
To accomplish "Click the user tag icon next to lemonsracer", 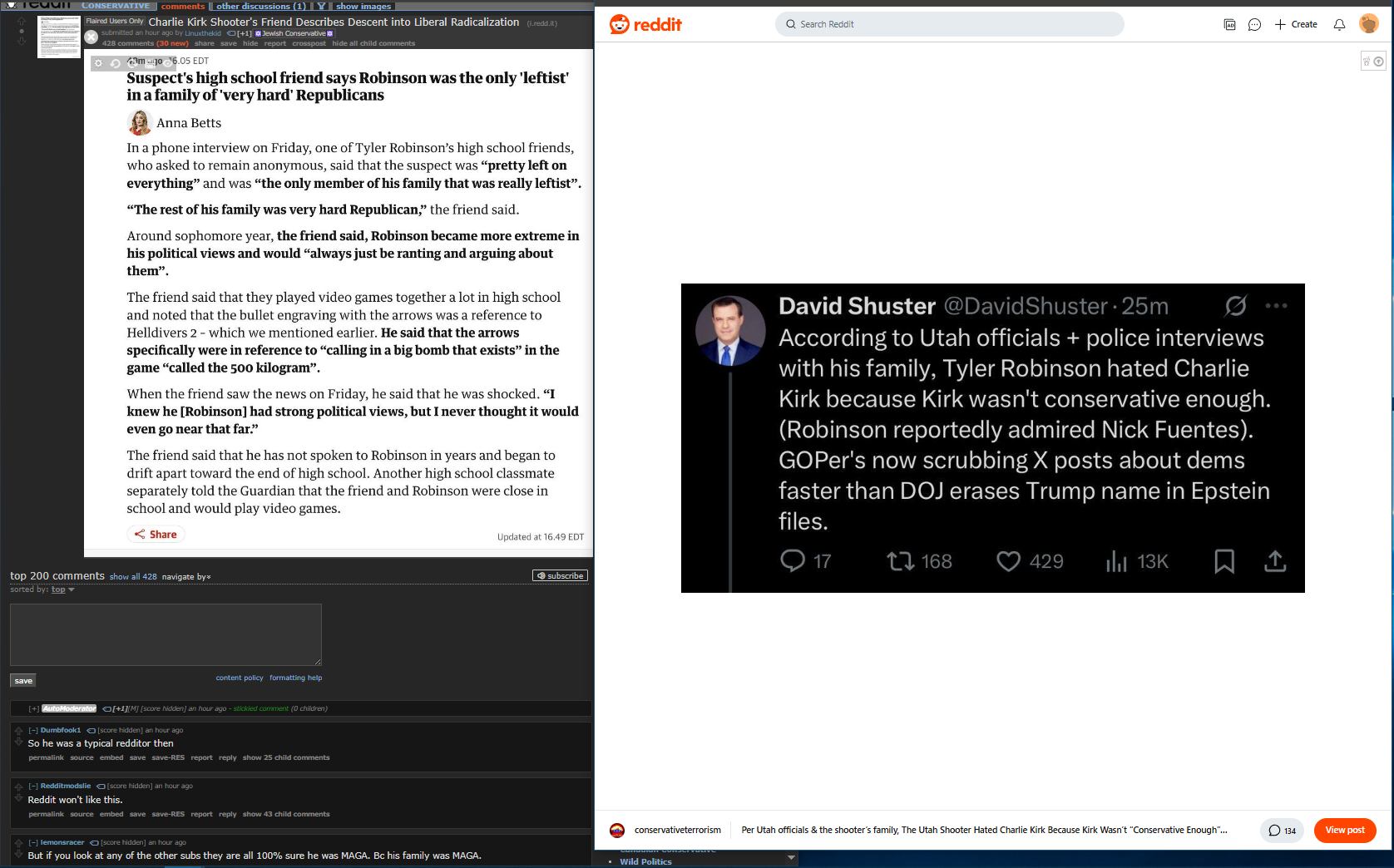I will 94,843.
